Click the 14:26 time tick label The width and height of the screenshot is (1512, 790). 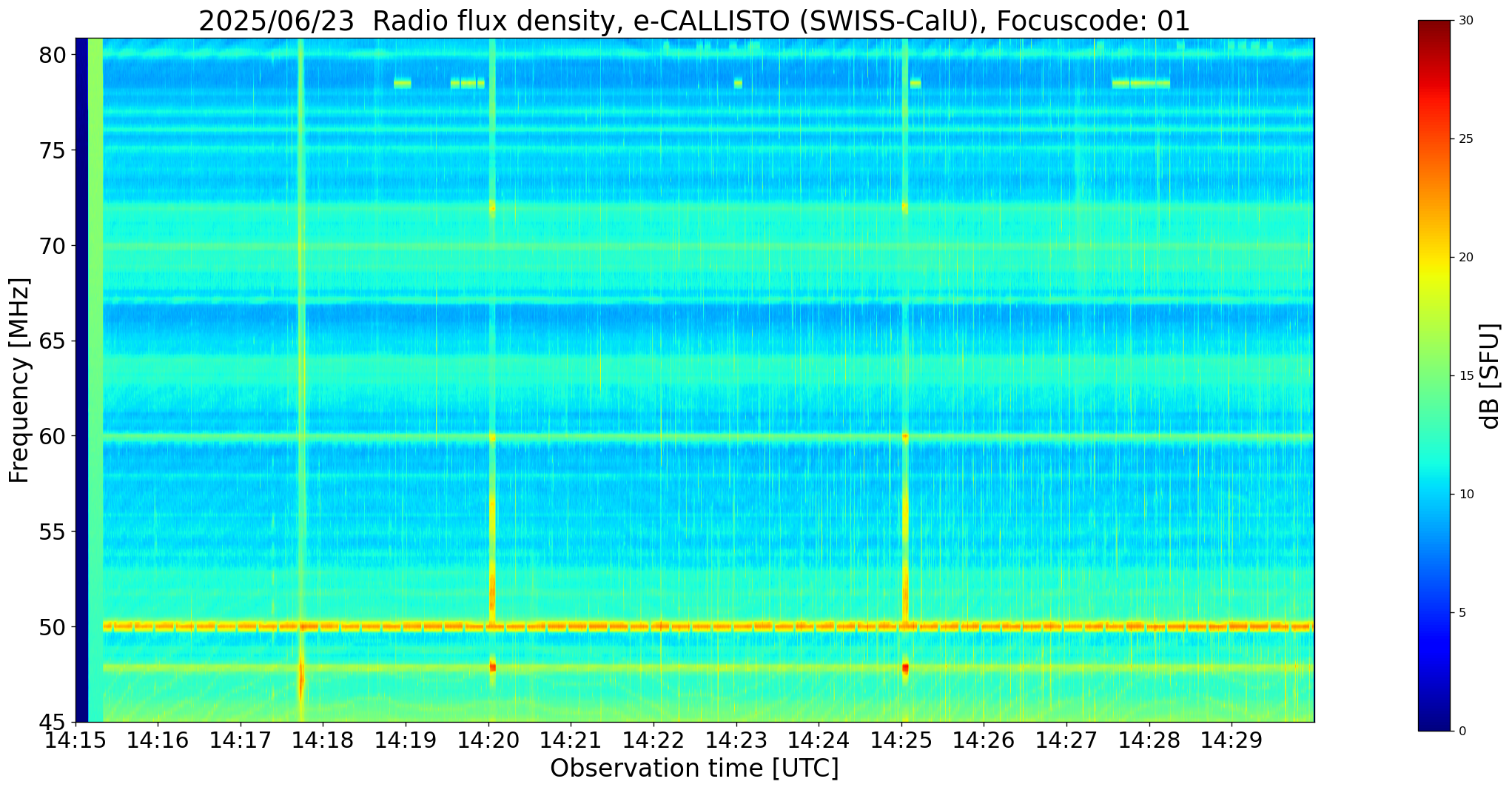point(984,741)
